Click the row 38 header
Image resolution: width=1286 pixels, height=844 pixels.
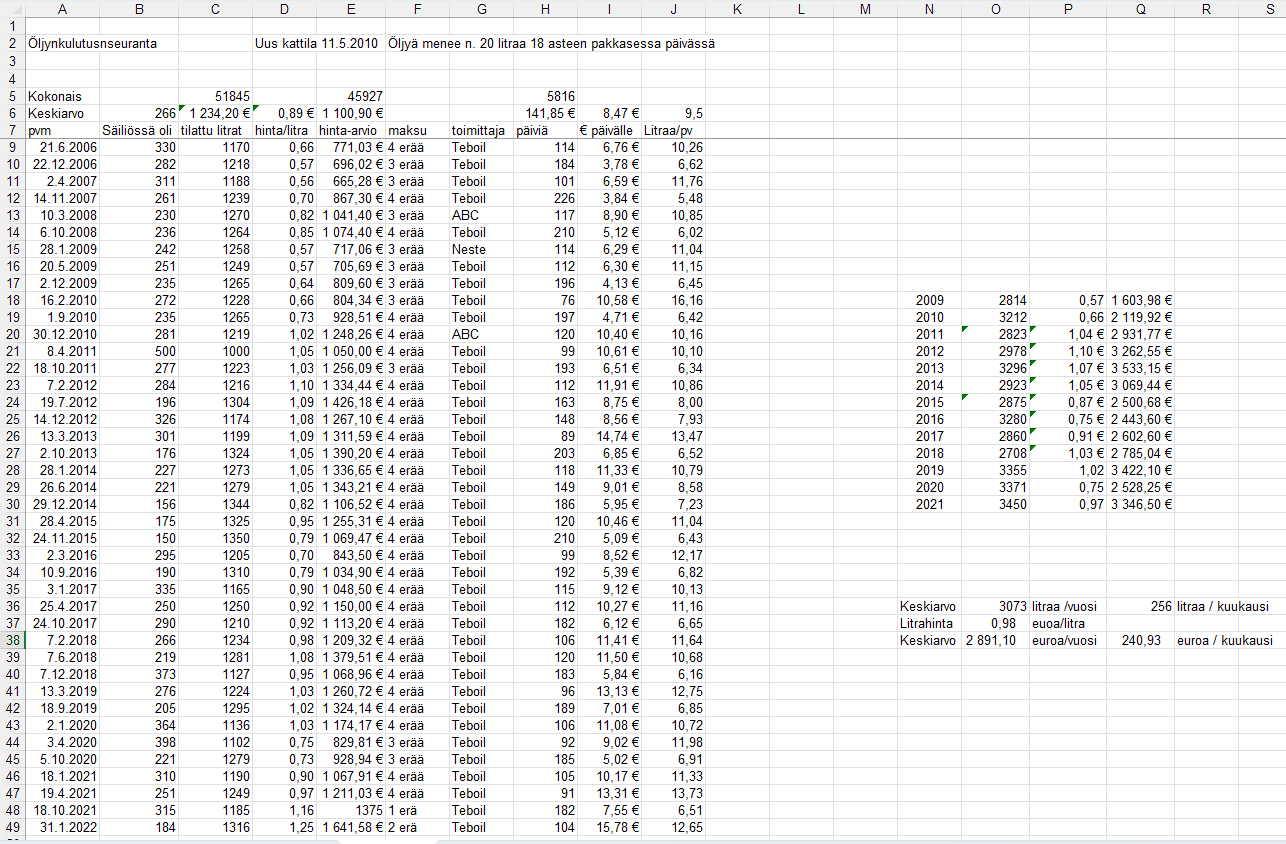(13, 640)
